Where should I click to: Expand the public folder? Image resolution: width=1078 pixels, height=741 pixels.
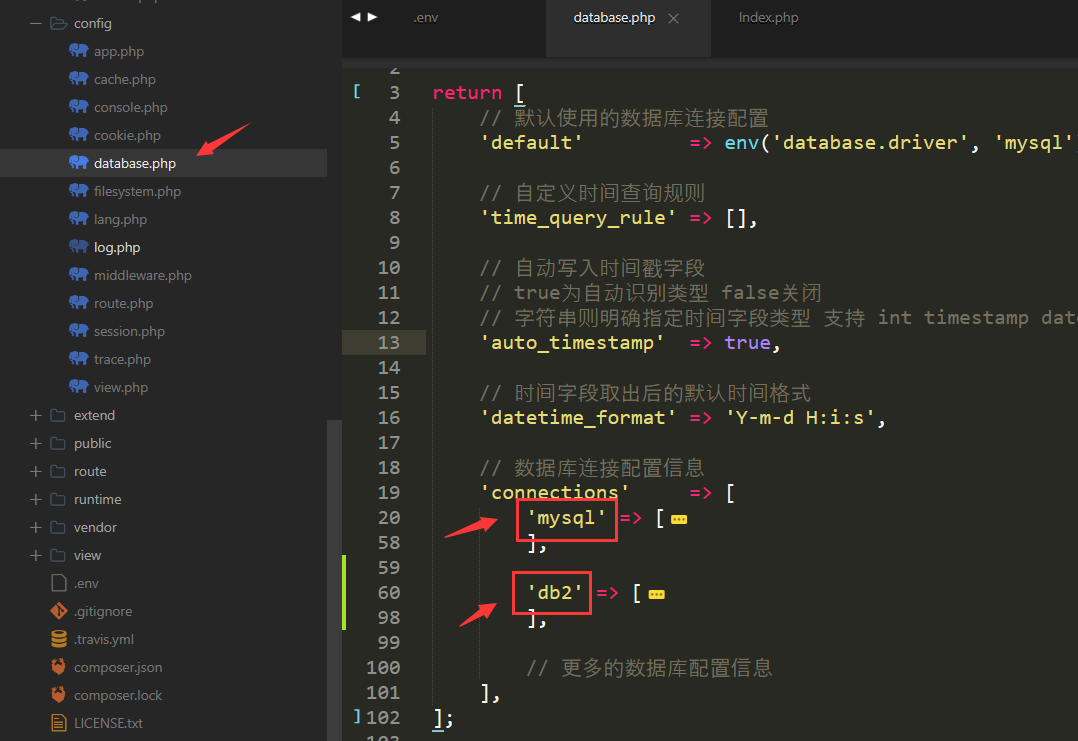pyautogui.click(x=36, y=443)
